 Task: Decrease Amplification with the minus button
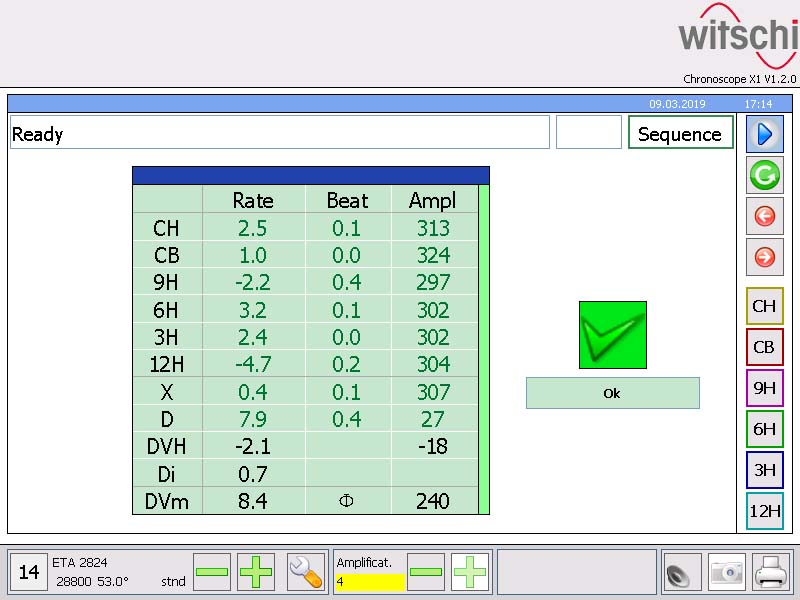point(426,572)
